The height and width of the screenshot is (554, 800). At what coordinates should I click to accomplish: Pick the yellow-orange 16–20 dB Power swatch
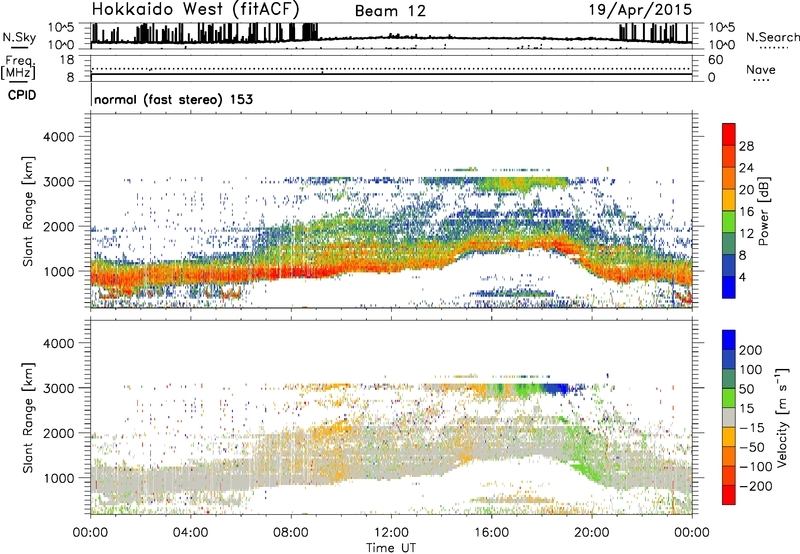(729, 199)
